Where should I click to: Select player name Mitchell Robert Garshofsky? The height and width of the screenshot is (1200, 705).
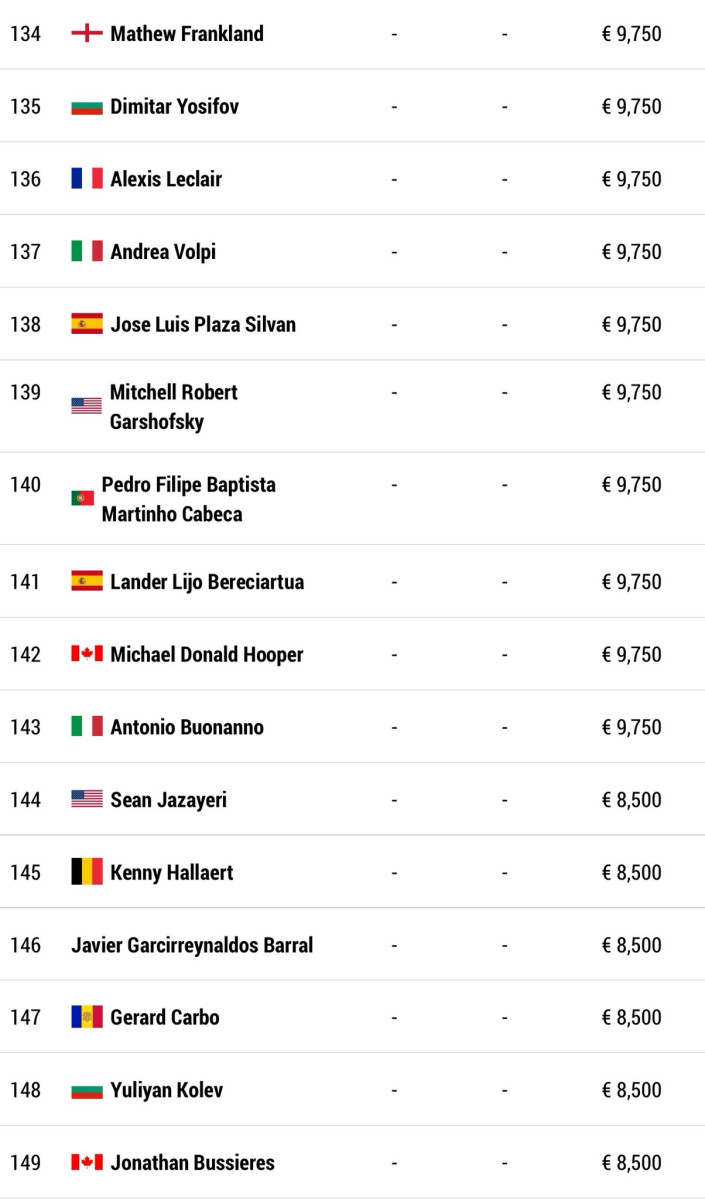pyautogui.click(x=173, y=407)
